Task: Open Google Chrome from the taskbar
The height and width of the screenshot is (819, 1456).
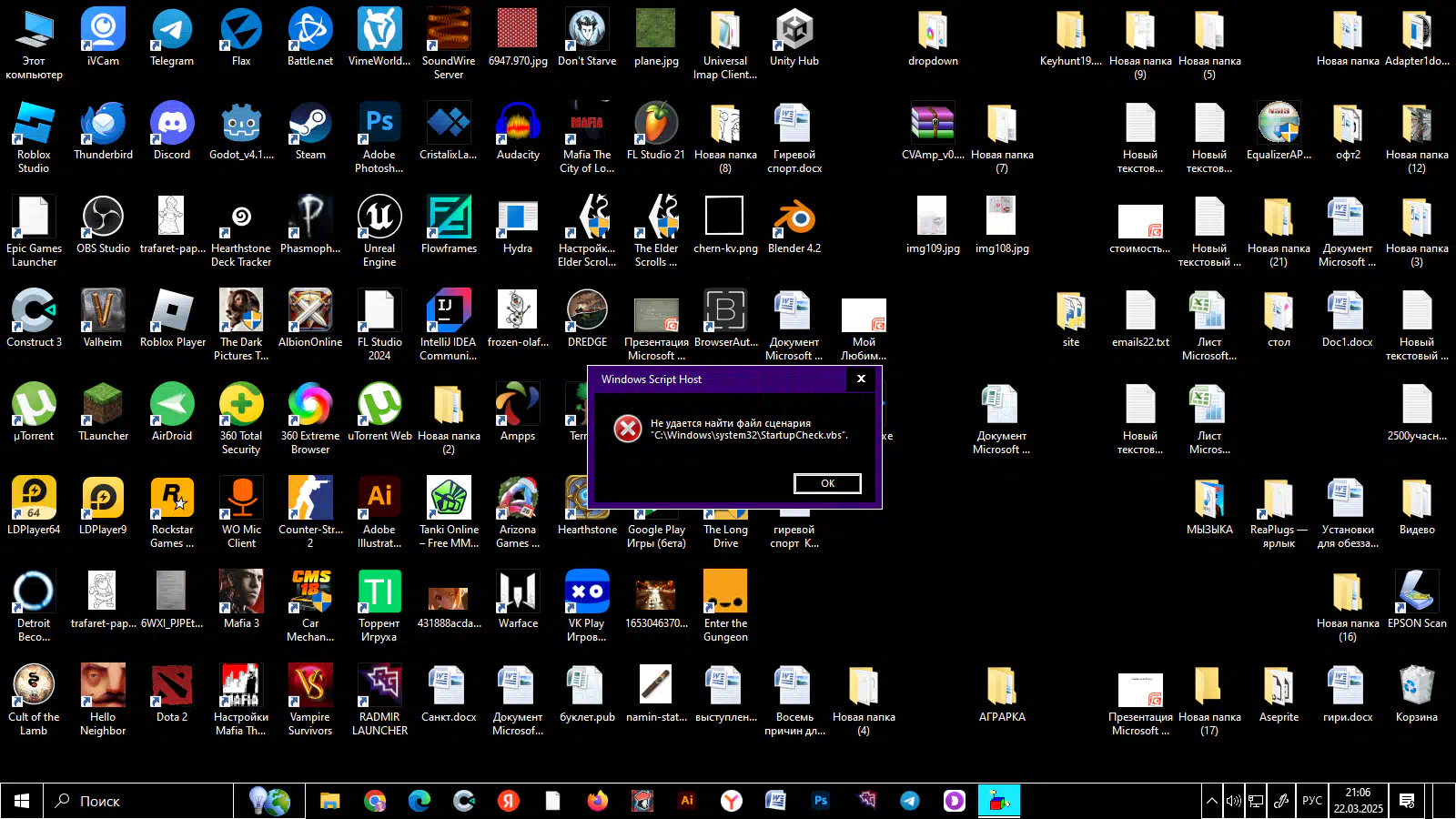Action: tap(375, 801)
